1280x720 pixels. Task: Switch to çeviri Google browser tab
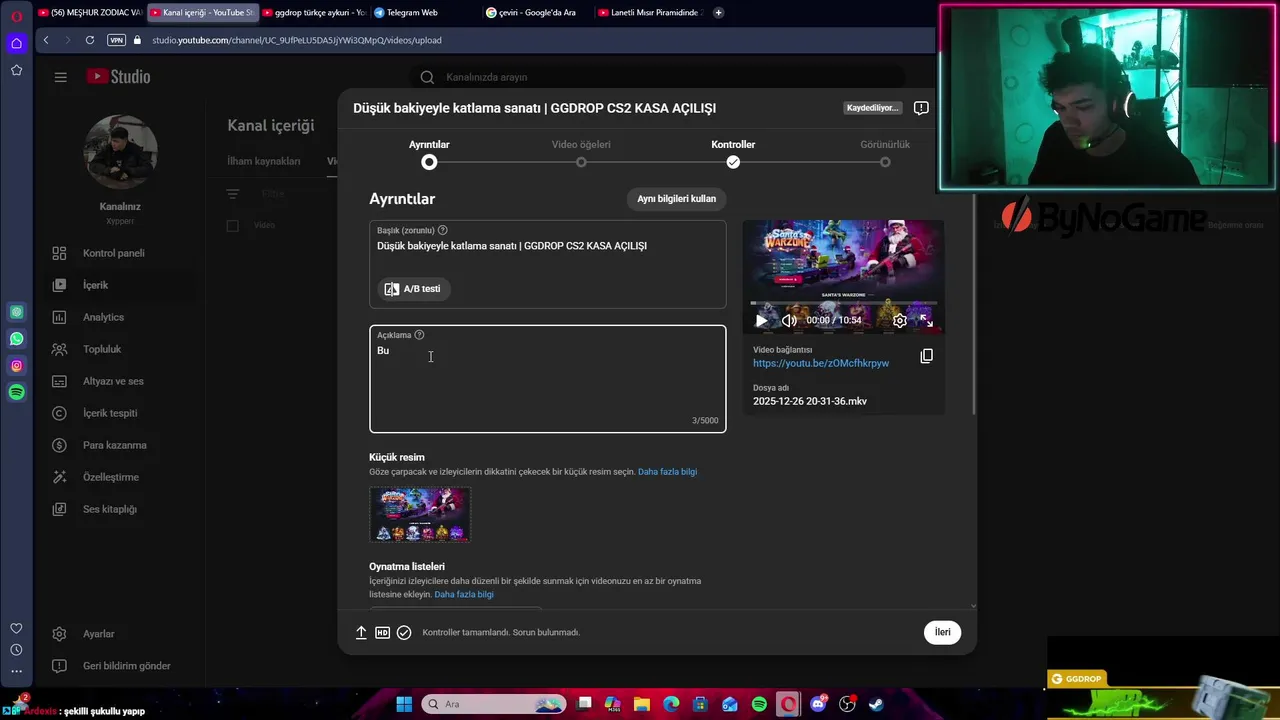pos(537,13)
